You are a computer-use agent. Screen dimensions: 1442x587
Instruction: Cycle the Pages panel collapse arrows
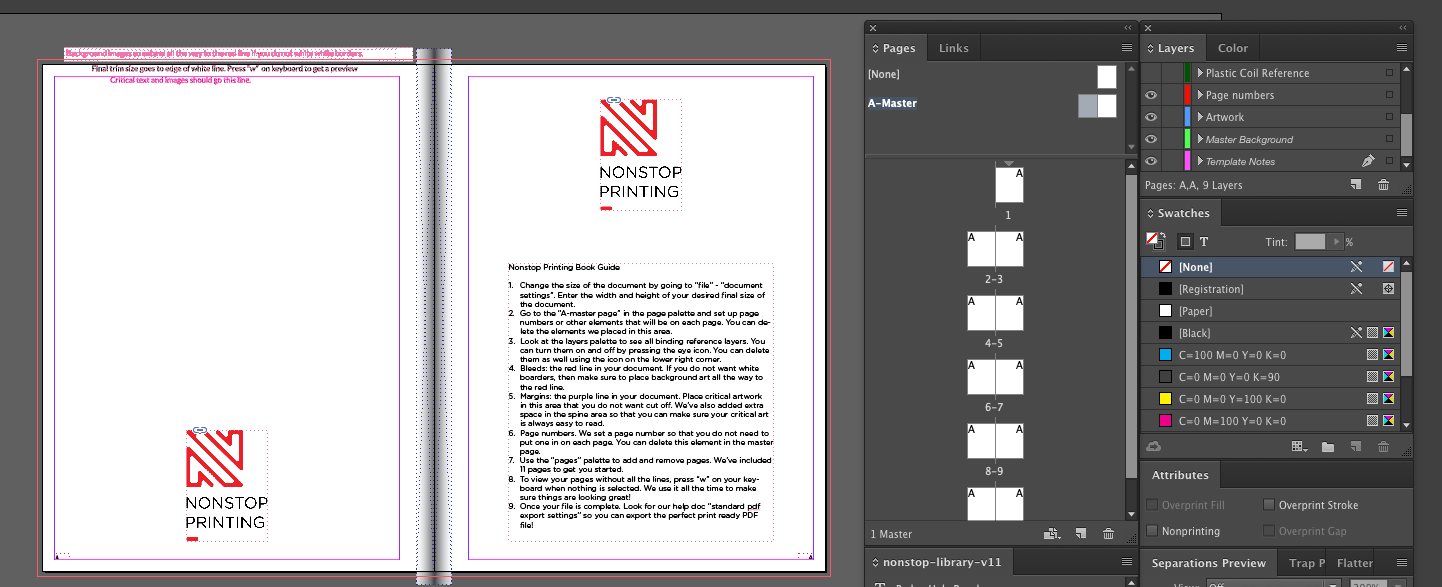(873, 48)
